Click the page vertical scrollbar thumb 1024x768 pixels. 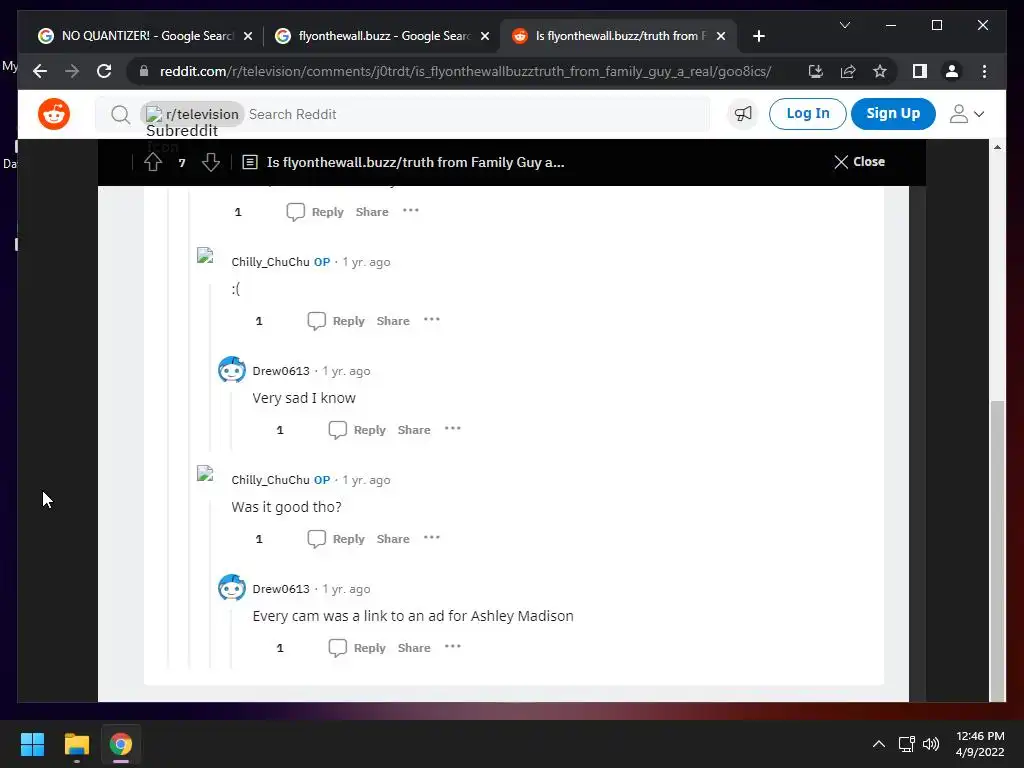pyautogui.click(x=997, y=551)
